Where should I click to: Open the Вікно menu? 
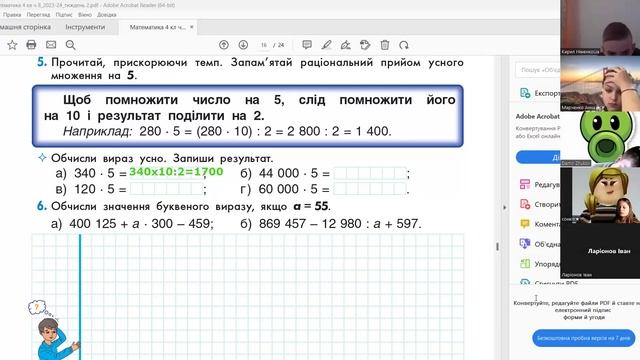(85, 15)
